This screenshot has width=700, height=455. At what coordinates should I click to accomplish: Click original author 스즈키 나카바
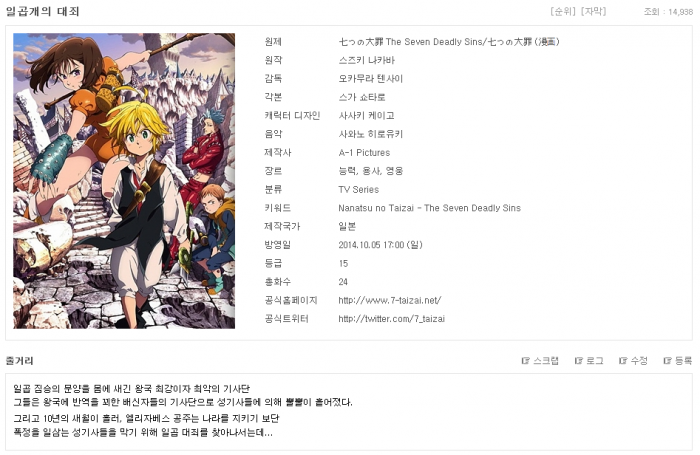pos(367,60)
